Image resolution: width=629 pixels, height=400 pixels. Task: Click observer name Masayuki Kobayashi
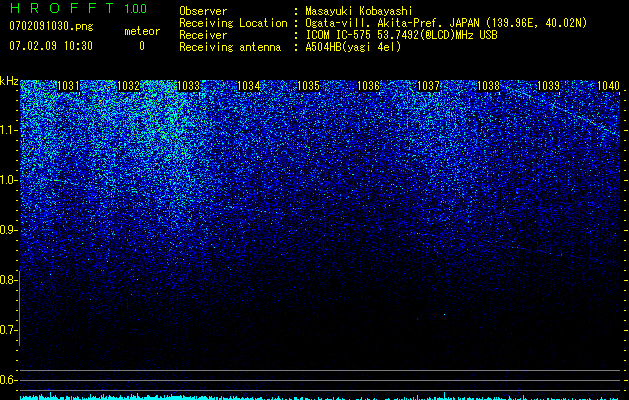(x=359, y=11)
